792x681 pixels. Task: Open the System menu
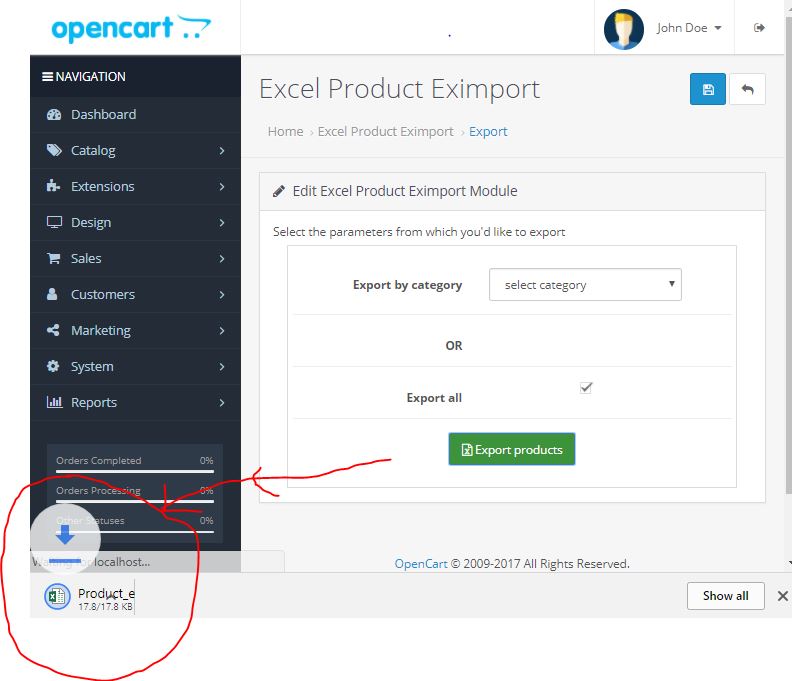[135, 367]
